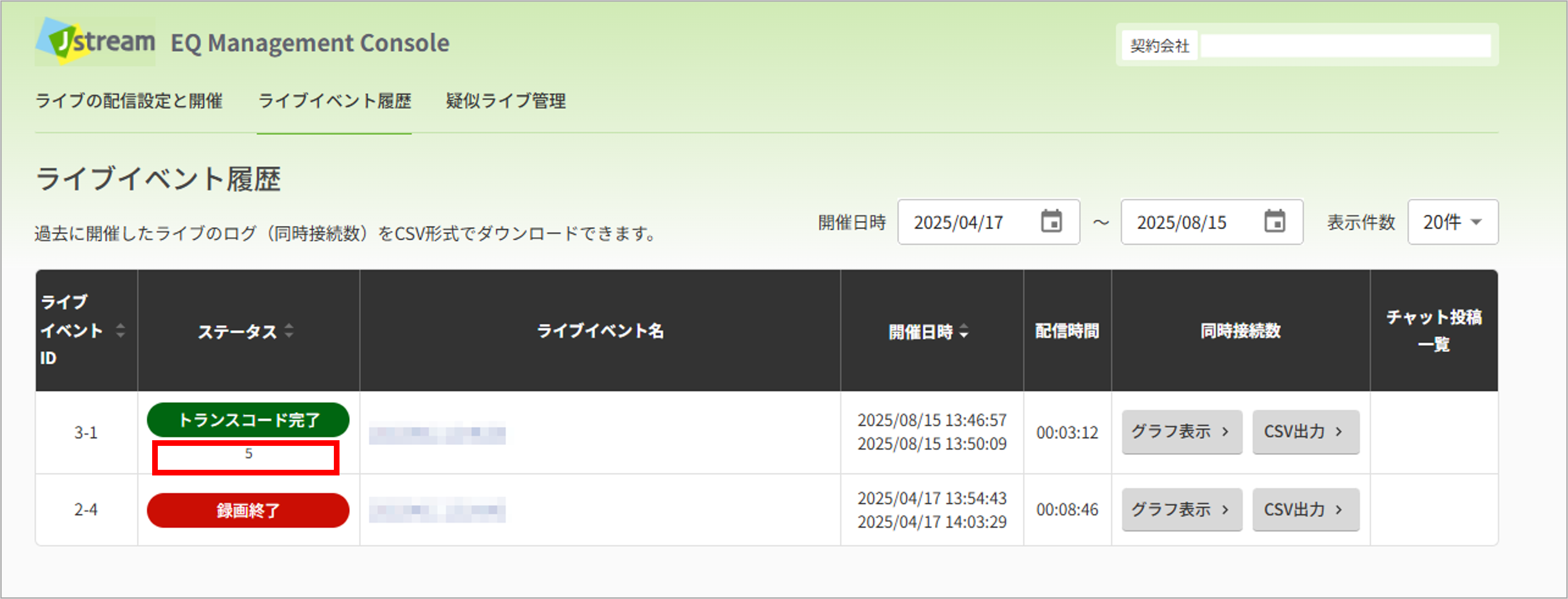The width and height of the screenshot is (1568, 599).
Task: Click the 配信時間 column header
Action: tap(1067, 331)
